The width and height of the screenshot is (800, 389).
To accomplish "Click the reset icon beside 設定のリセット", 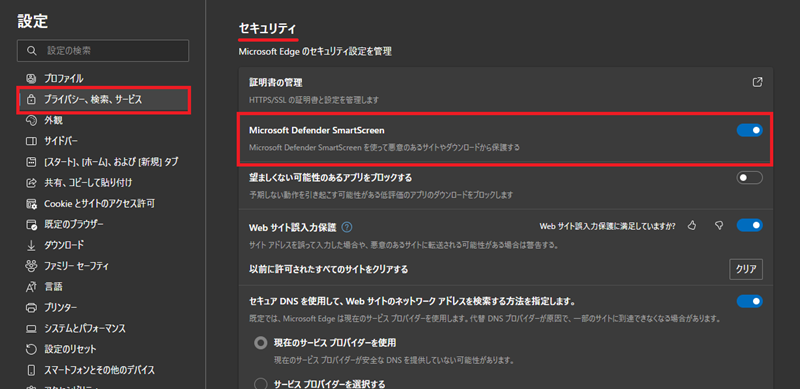I will (32, 349).
